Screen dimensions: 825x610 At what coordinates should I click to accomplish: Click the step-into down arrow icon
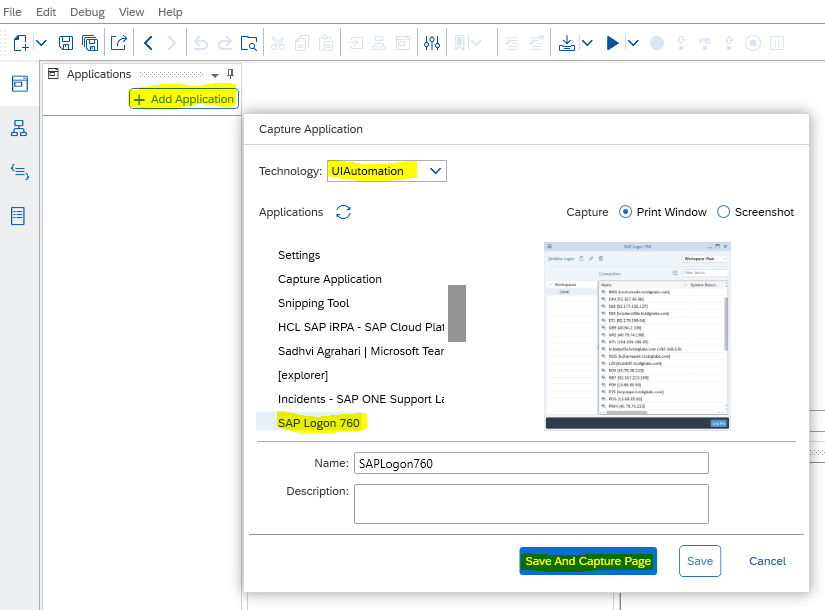point(681,43)
